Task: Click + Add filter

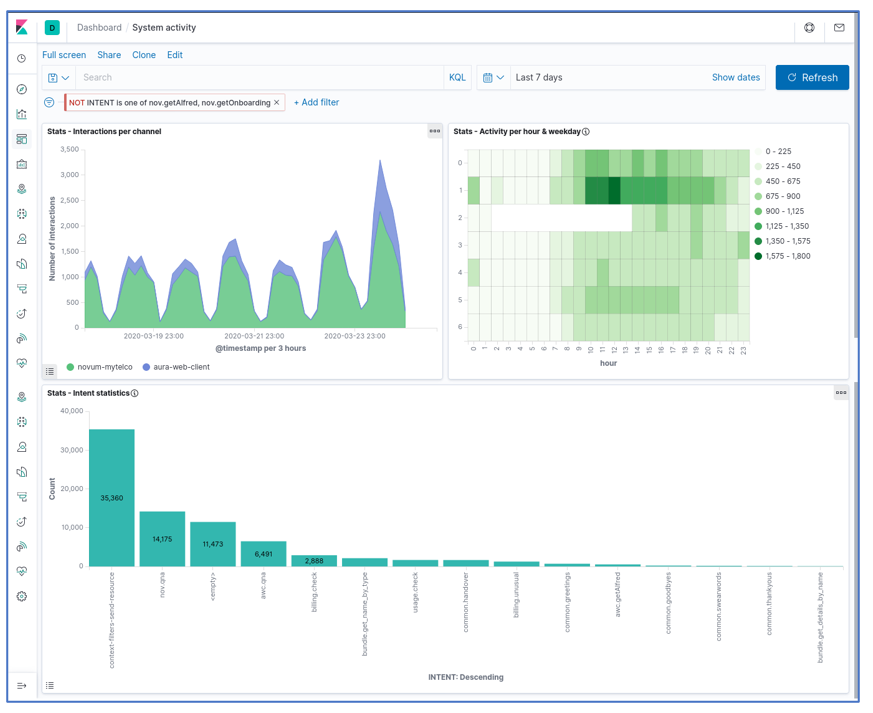Action: point(316,102)
